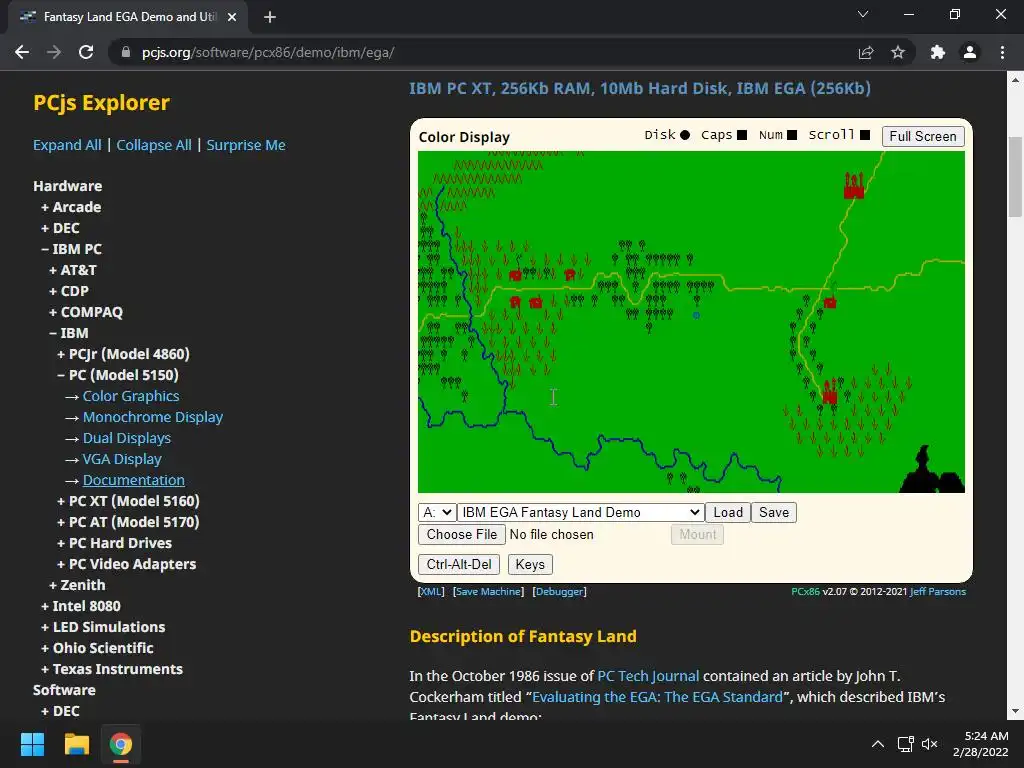Viewport: 1024px width, 768px height.
Task: Collapse the PC (Model 5150) node
Action: click(118, 375)
